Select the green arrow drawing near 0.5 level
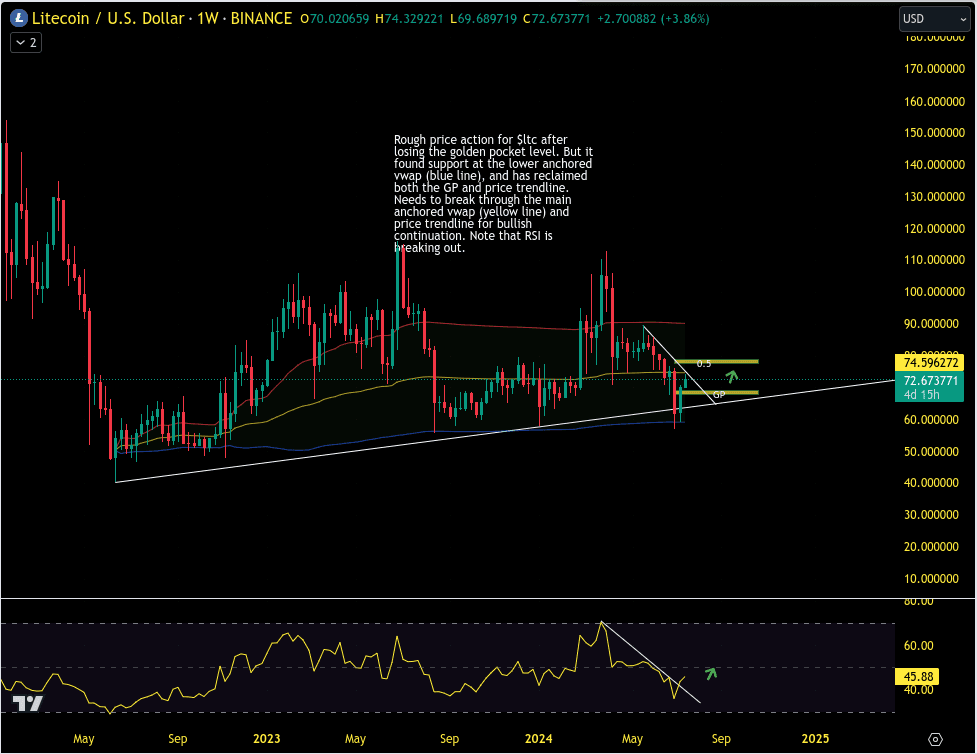977x754 pixels. [x=732, y=376]
